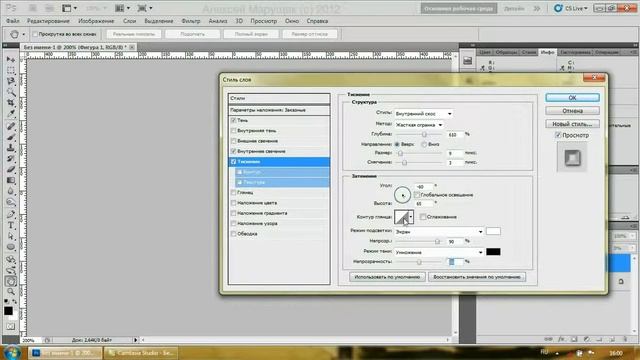Select the Clone Stamp tool
The image size is (640, 360).
click(x=11, y=148)
